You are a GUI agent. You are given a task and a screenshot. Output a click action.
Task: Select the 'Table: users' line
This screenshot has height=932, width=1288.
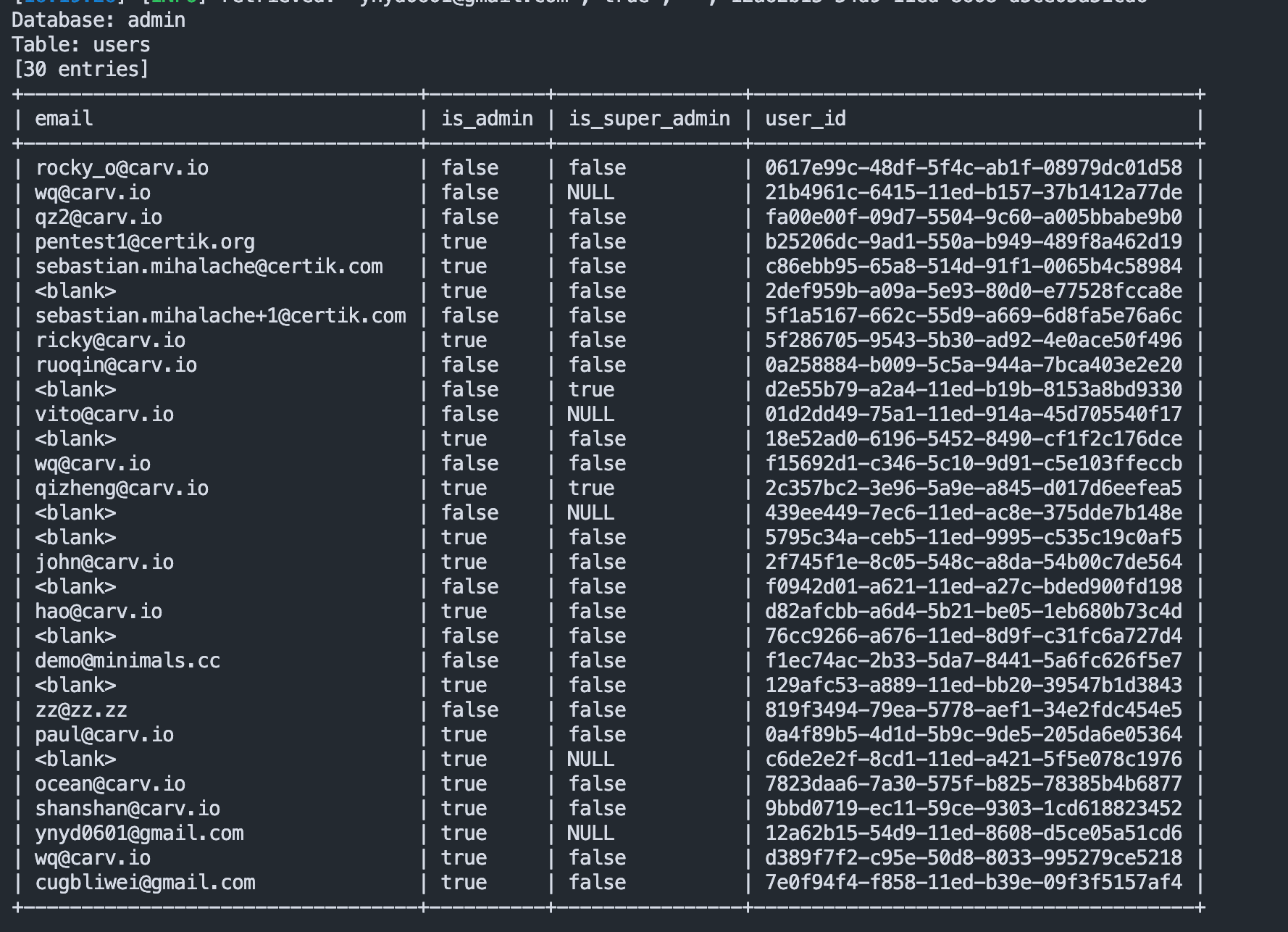pyautogui.click(x=81, y=45)
